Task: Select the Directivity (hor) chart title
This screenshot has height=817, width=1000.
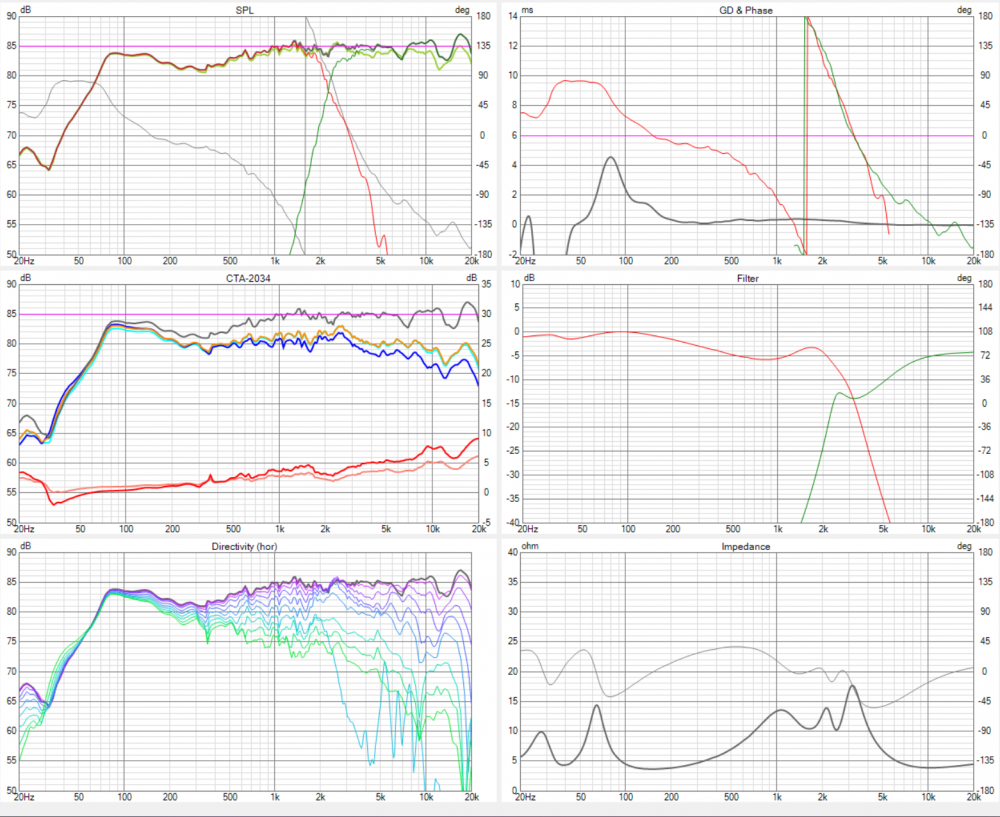Action: click(246, 547)
